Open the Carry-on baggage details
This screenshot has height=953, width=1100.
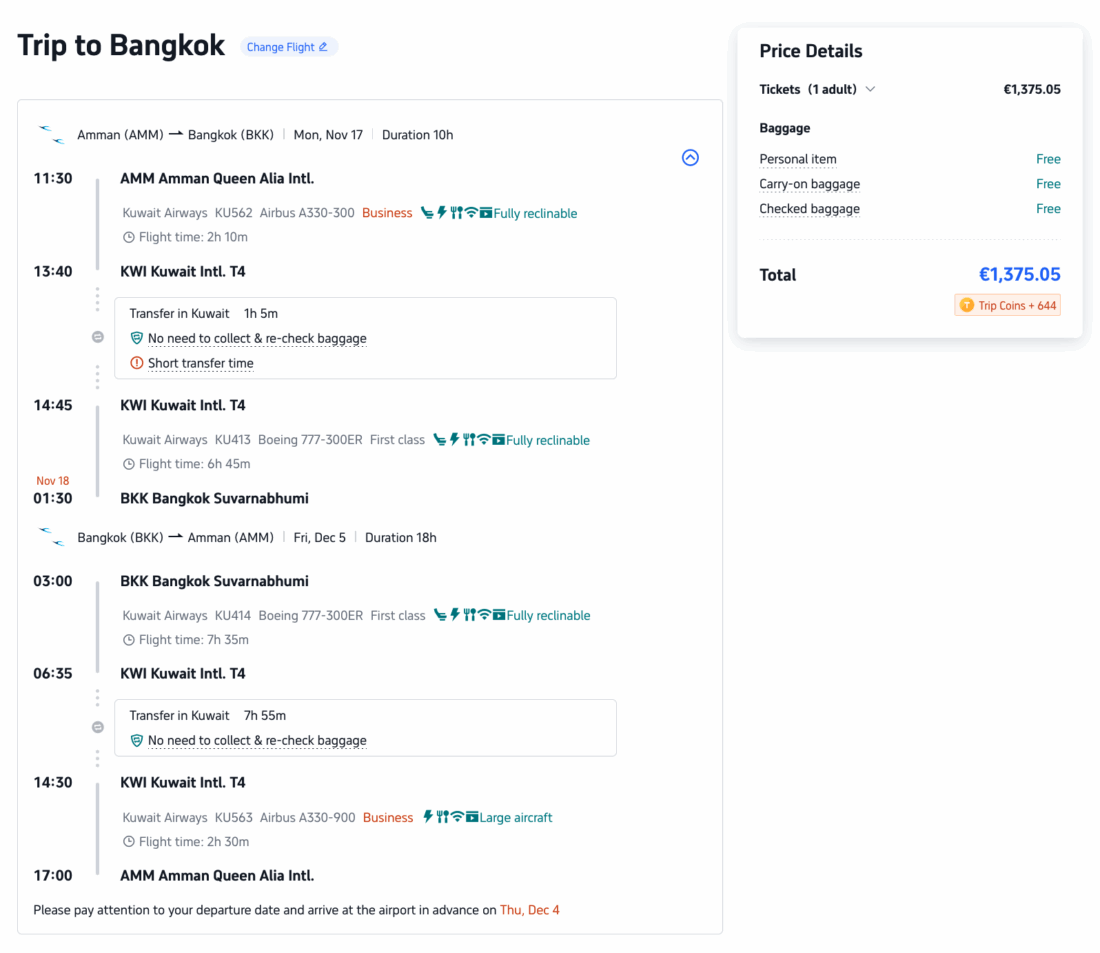[x=809, y=184]
